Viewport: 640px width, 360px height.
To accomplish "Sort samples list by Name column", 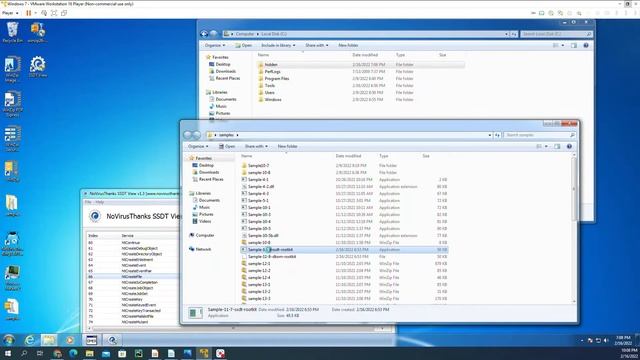I will tap(247, 156).
